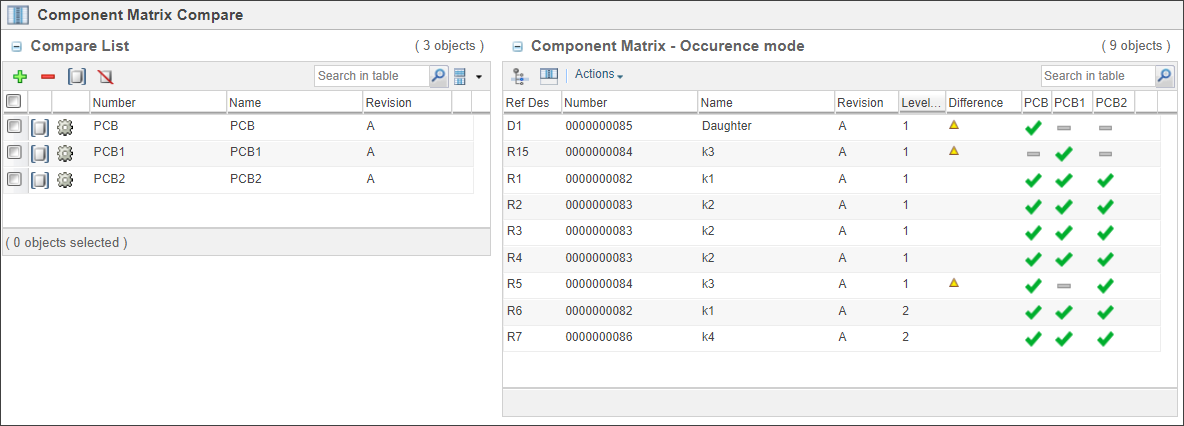Click the gear icon in PCB1 row

pos(65,153)
